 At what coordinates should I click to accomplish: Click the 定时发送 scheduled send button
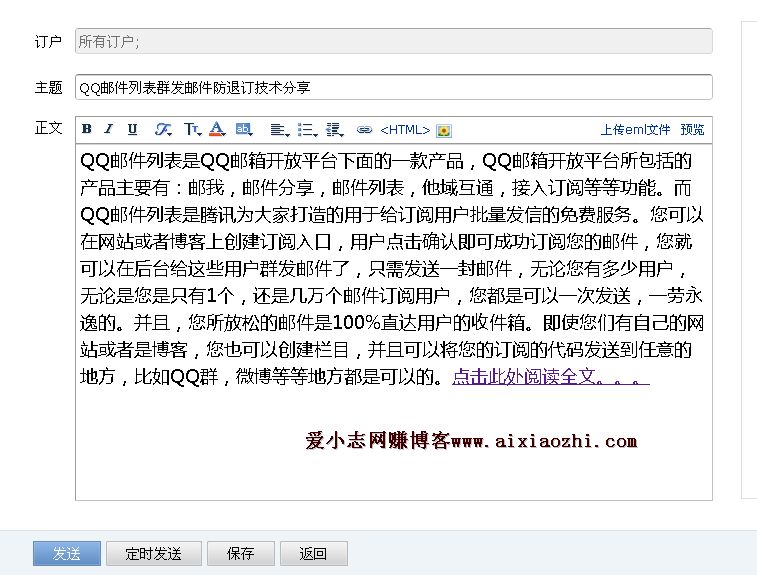(154, 553)
